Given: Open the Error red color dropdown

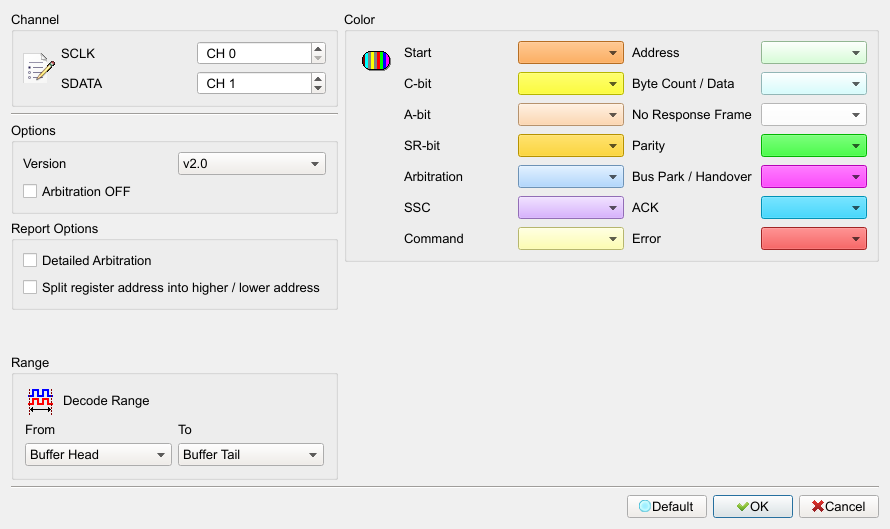Looking at the screenshot, I should click(x=813, y=239).
